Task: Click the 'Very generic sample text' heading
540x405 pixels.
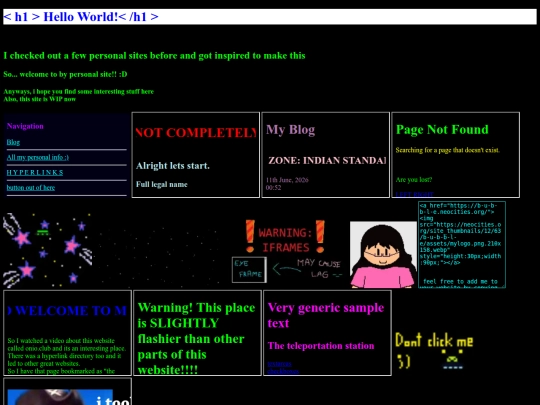Action: click(x=326, y=315)
